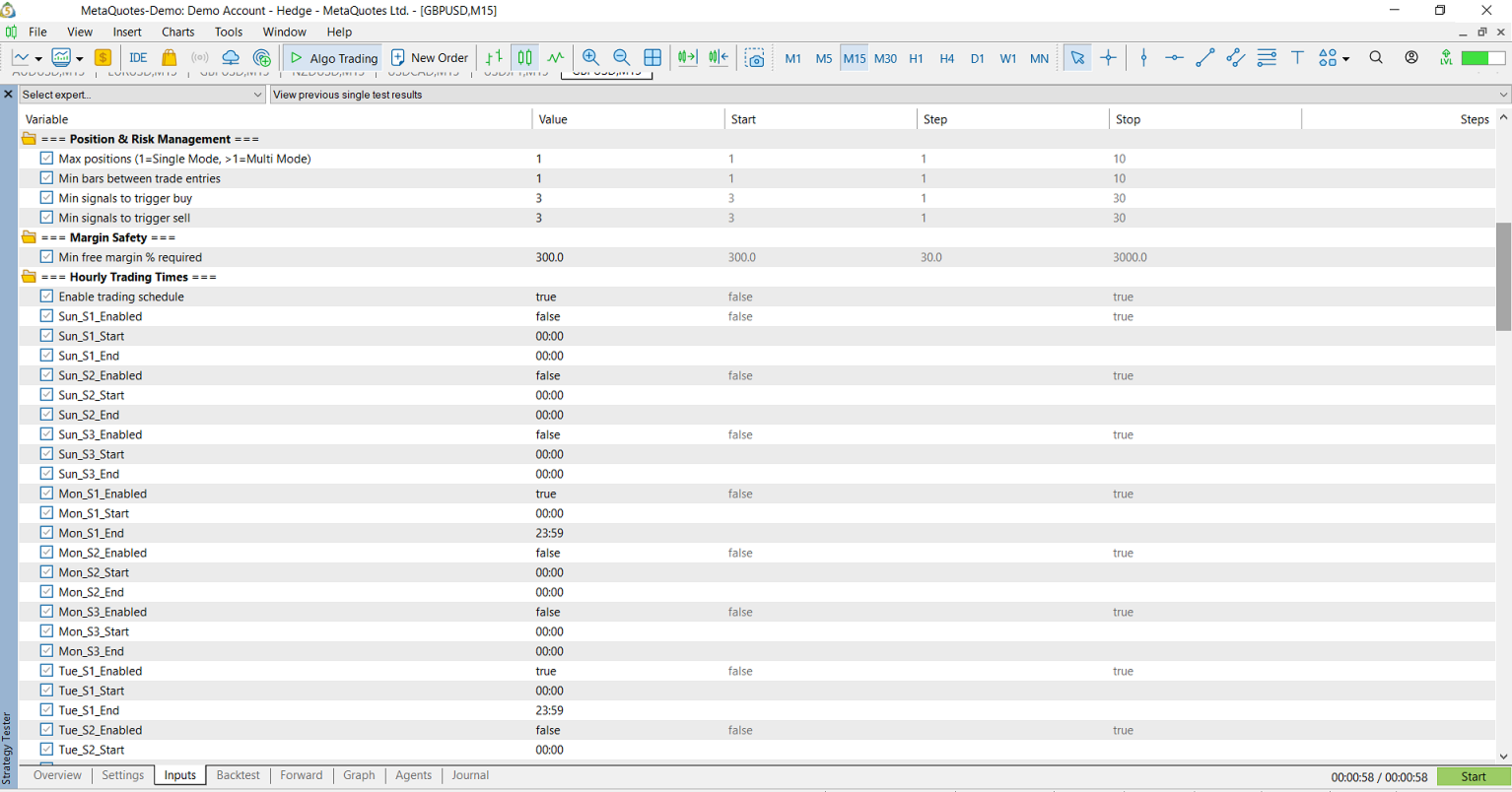Zoom out of the chart
The width and height of the screenshot is (1512, 792).
pyautogui.click(x=622, y=58)
